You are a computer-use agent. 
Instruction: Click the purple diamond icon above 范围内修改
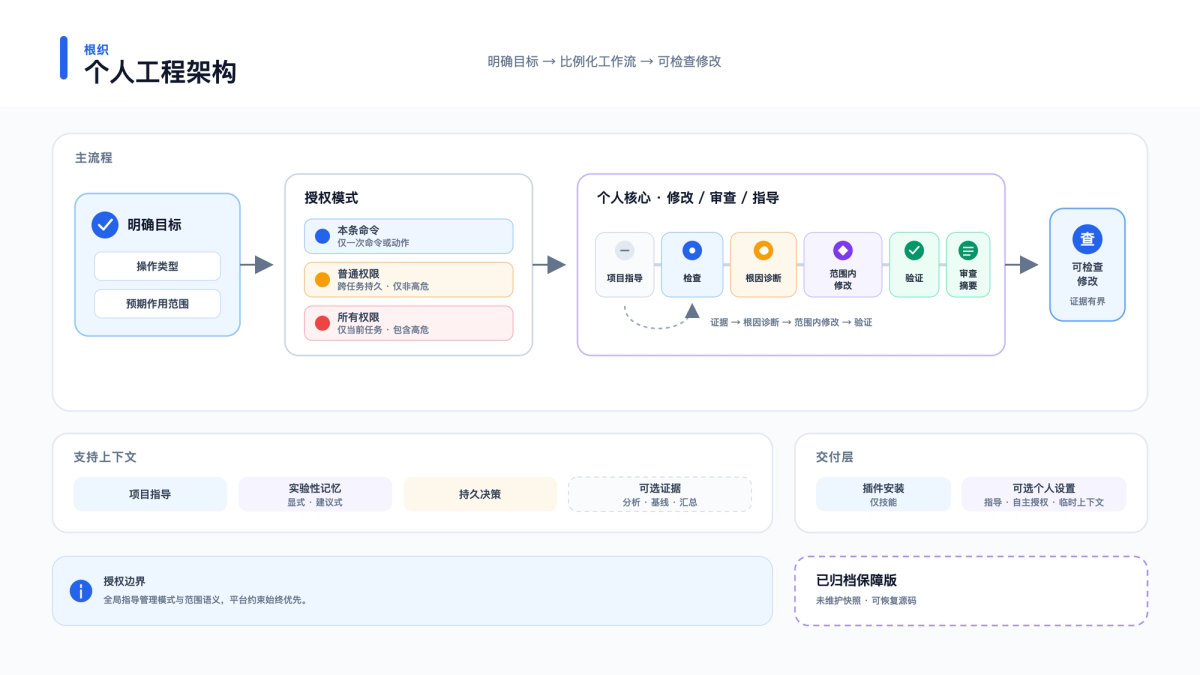843,251
